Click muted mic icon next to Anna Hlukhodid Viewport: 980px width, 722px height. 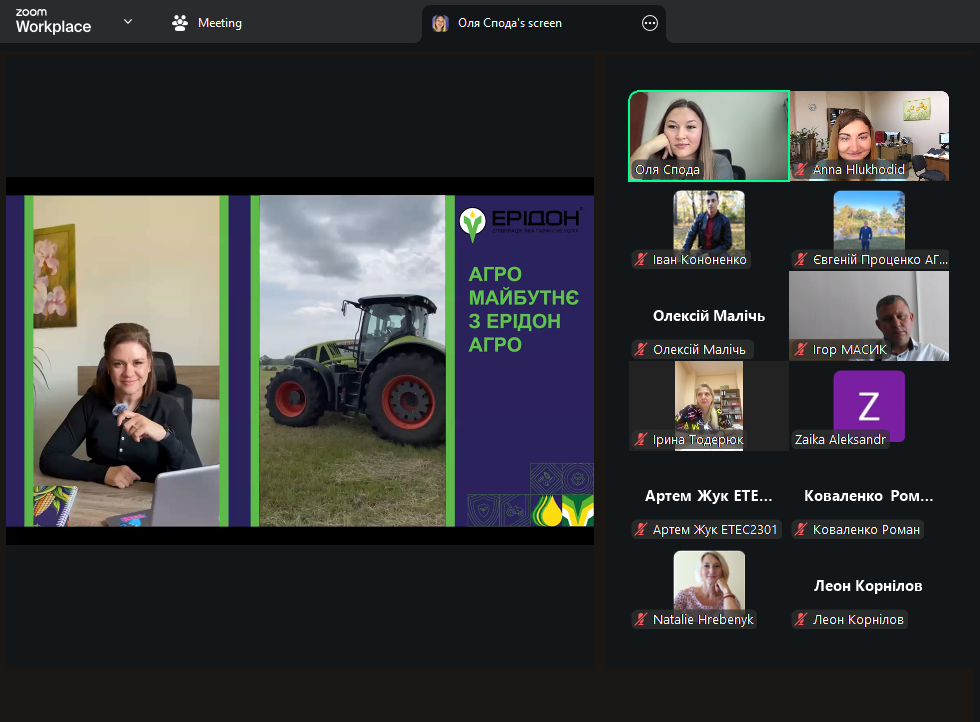(x=801, y=170)
